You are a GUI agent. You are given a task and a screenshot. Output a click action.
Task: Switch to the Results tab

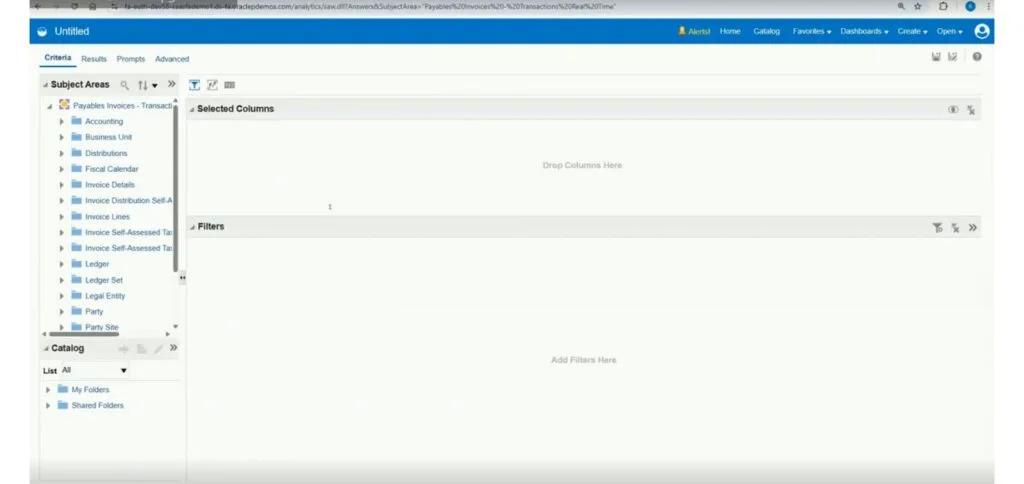click(x=93, y=59)
